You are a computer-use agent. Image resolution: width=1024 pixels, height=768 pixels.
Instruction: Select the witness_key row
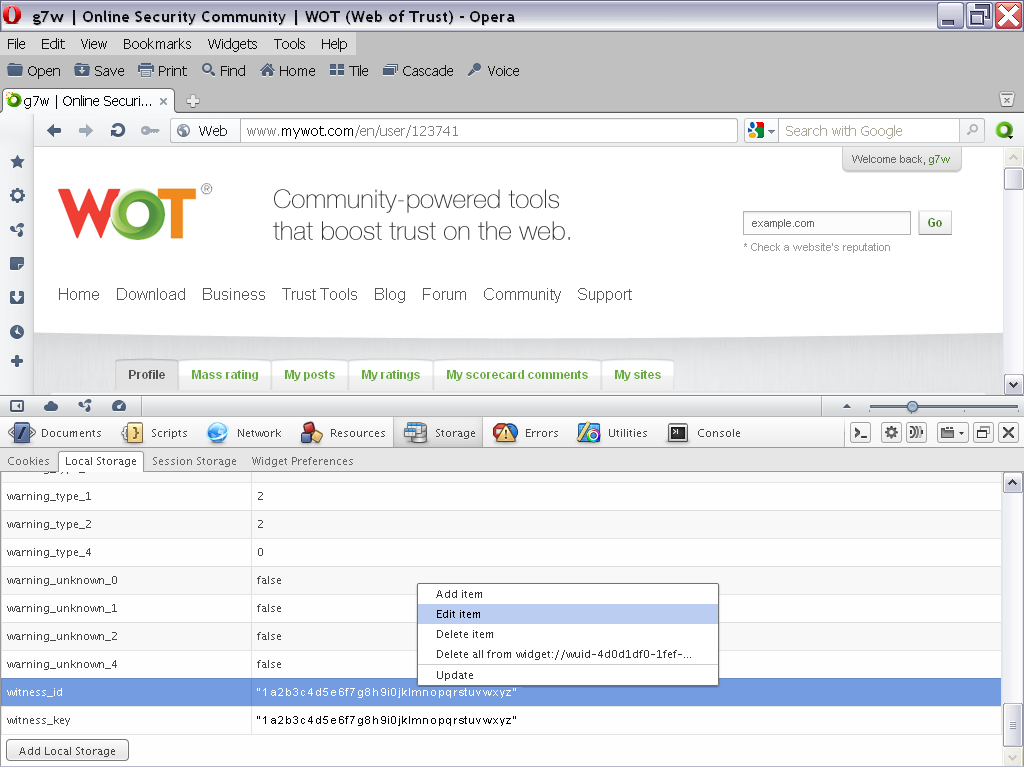pos(501,720)
